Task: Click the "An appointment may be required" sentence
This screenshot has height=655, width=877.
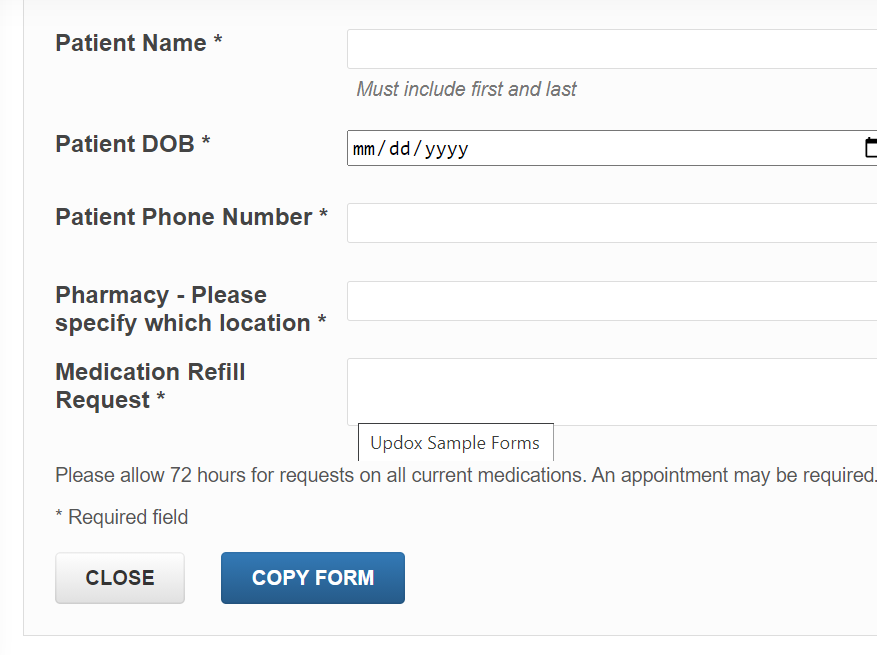Action: coord(734,475)
